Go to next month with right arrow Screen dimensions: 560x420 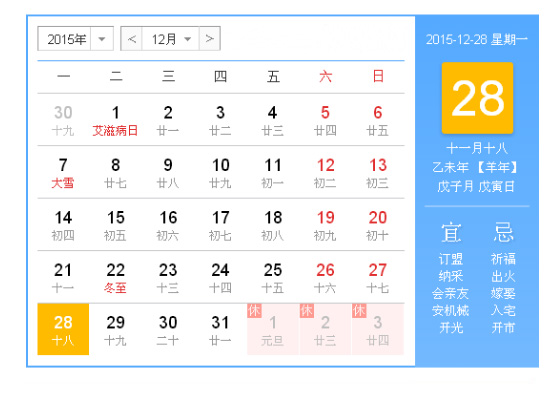click(x=210, y=39)
